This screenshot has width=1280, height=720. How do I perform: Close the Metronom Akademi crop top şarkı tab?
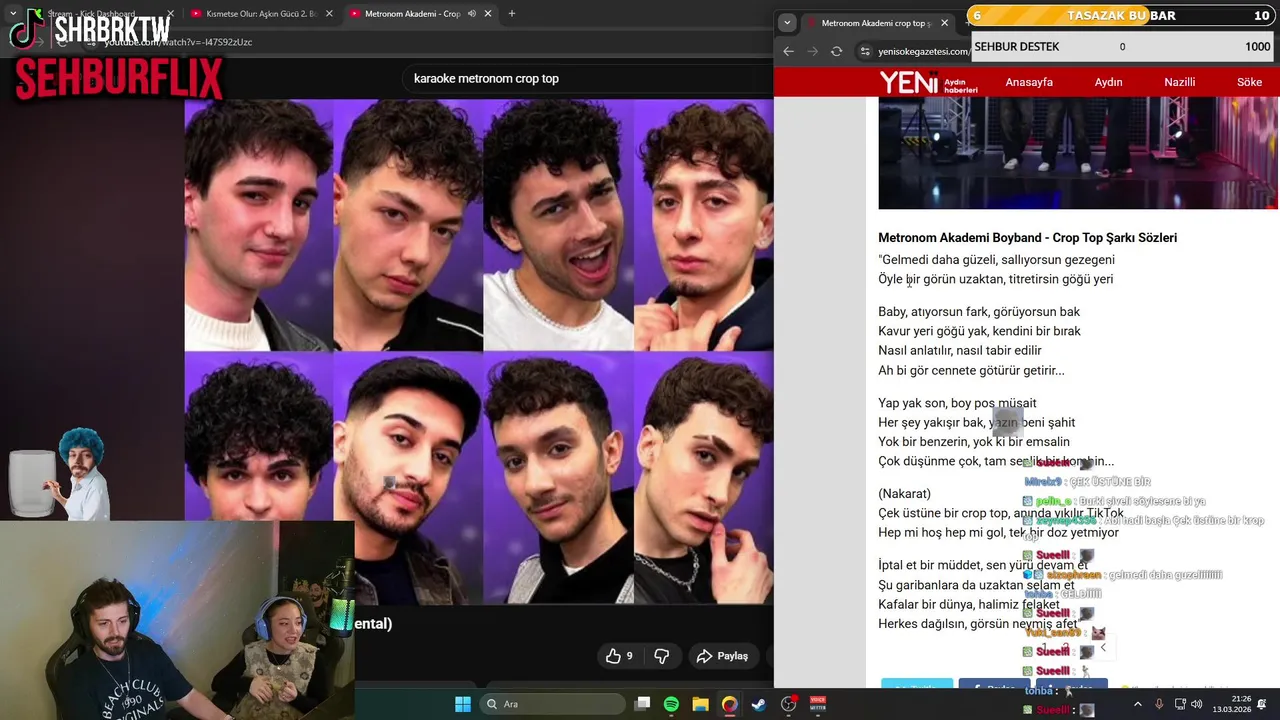pyautogui.click(x=944, y=23)
